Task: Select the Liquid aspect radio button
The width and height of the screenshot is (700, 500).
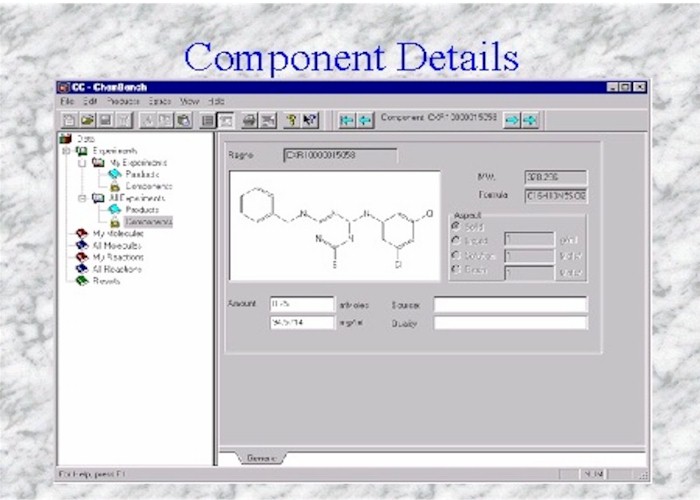Action: [x=457, y=240]
